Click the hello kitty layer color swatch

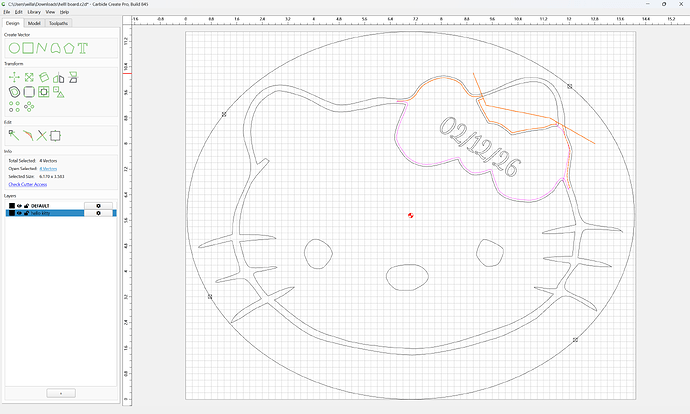[x=12, y=213]
